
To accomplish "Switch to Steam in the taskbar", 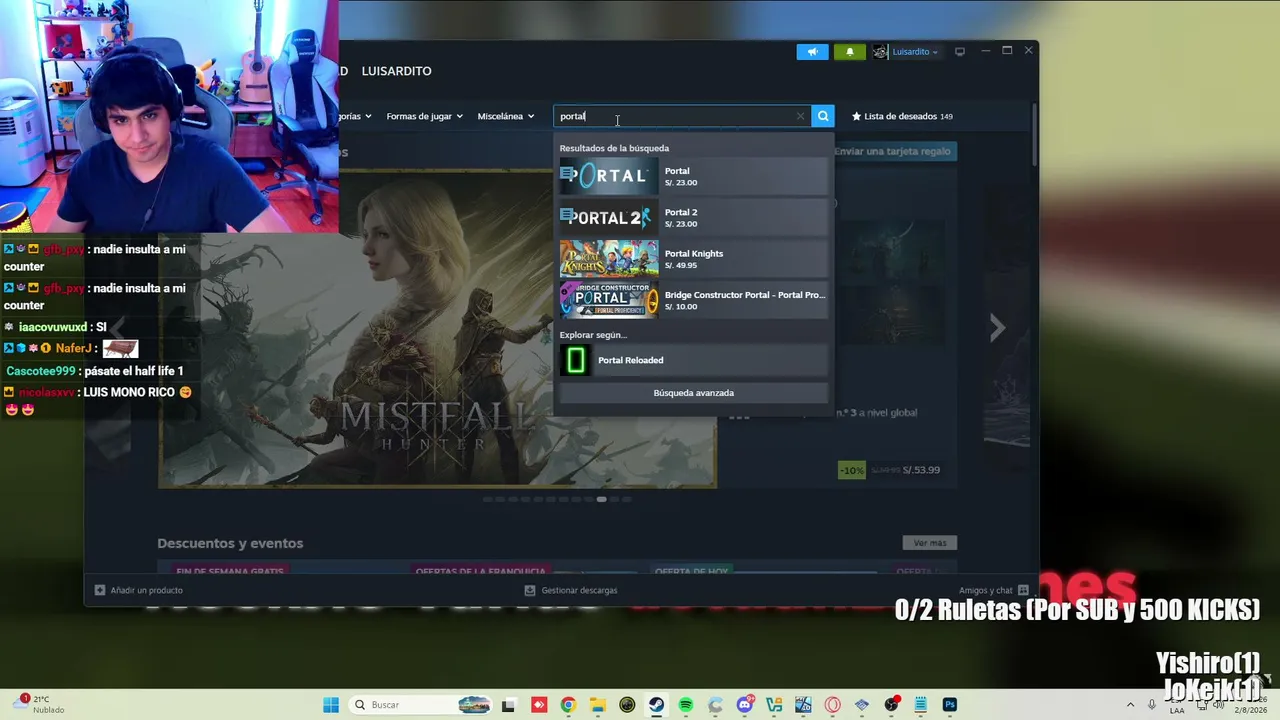I will tap(656, 705).
